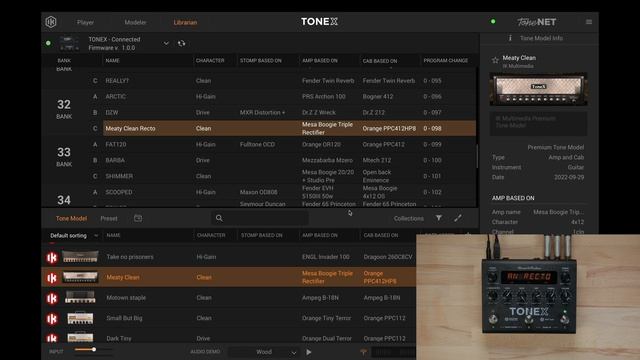Screen dimensions: 640x360
Task: Sort bank list by PROGRAM CHANGE column
Action: [x=446, y=60]
